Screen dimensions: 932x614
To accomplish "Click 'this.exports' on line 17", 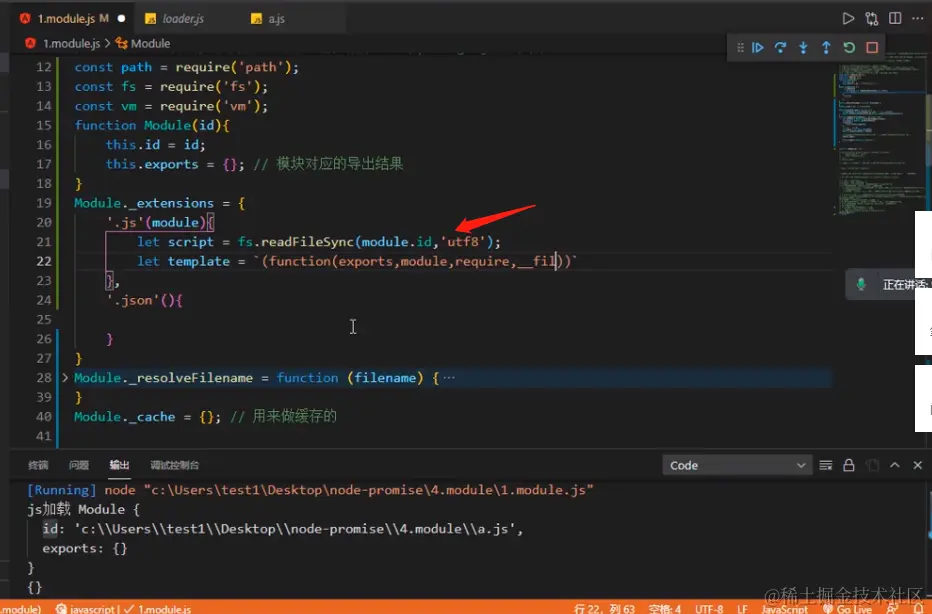I will (x=152, y=163).
